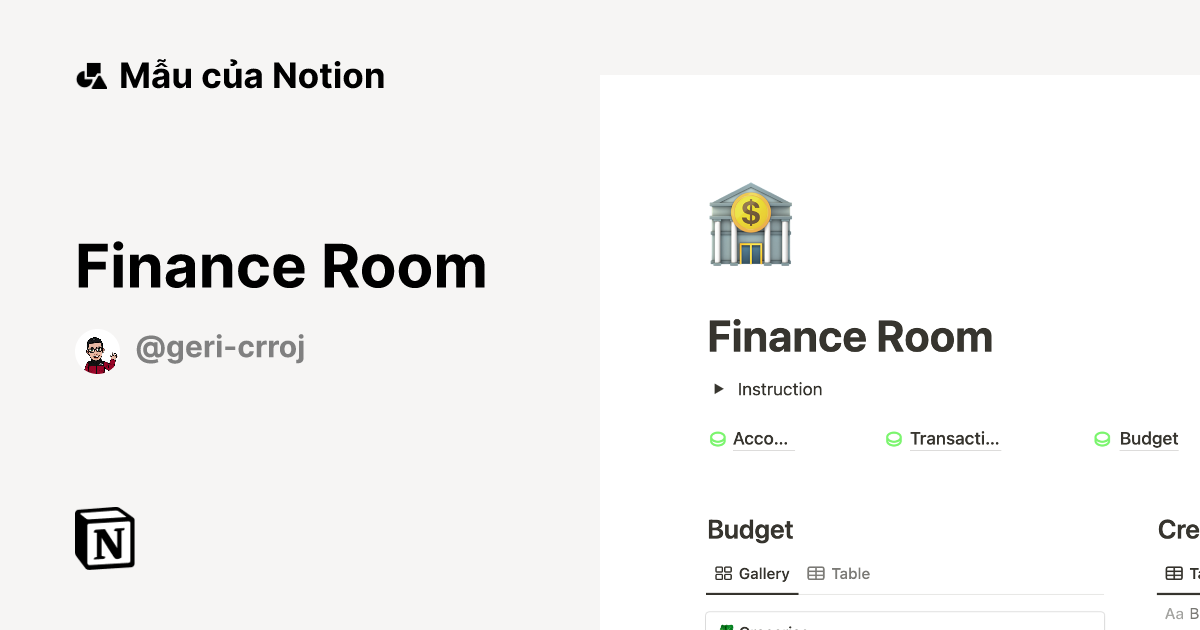Click the bank building page icon

point(750,223)
